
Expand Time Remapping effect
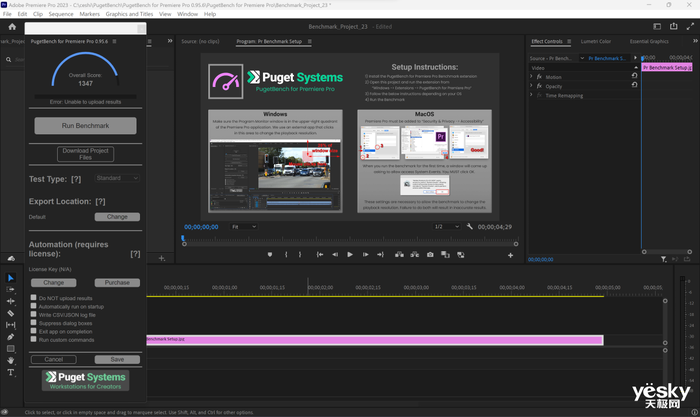pyautogui.click(x=531, y=95)
